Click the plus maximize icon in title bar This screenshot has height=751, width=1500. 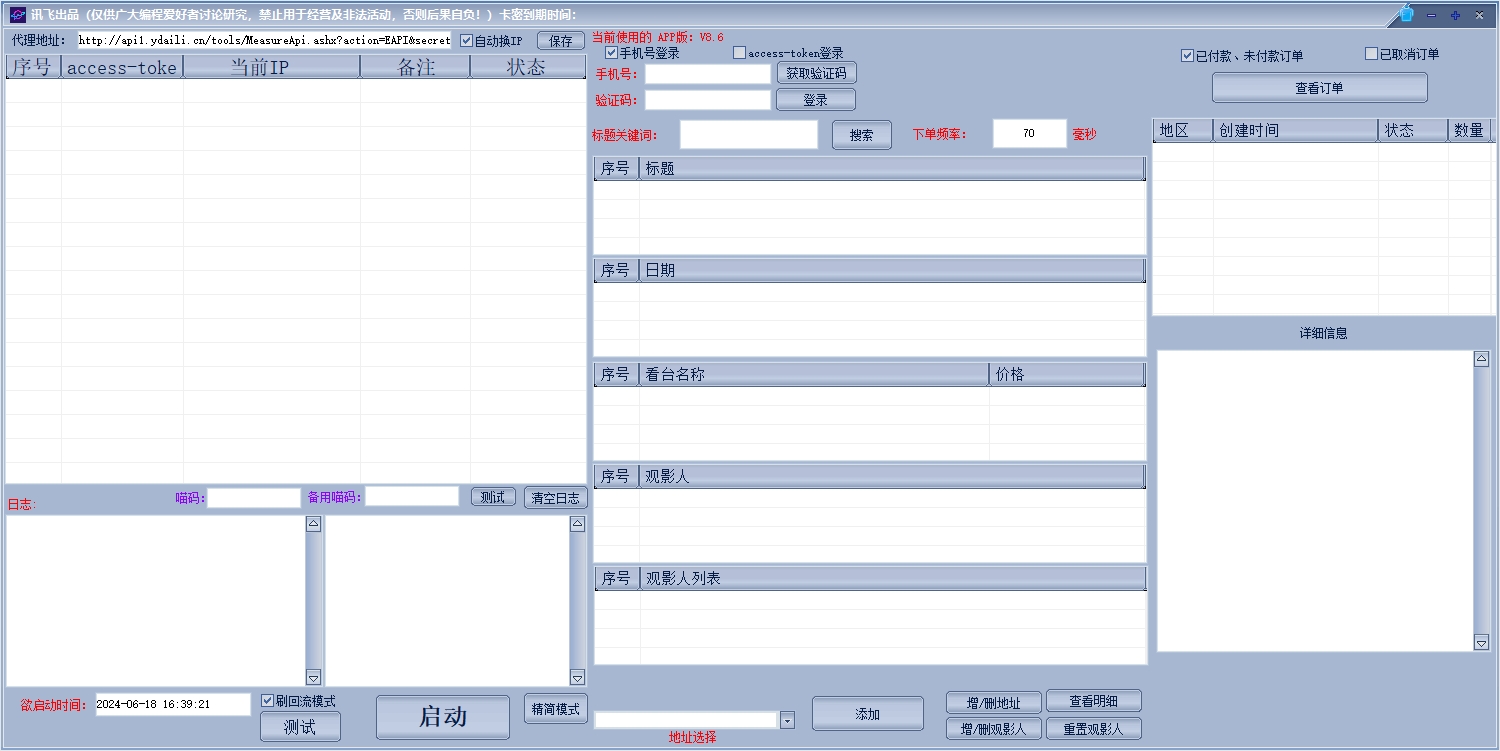[x=1455, y=15]
